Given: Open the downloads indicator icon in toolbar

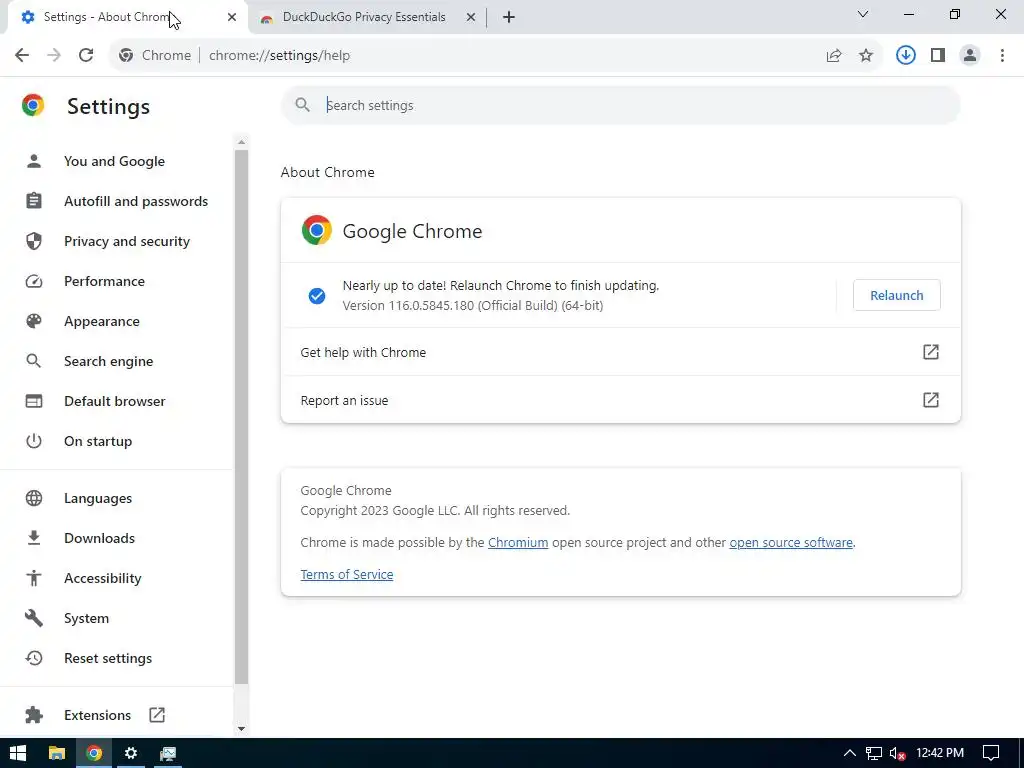Looking at the screenshot, I should click(906, 56).
